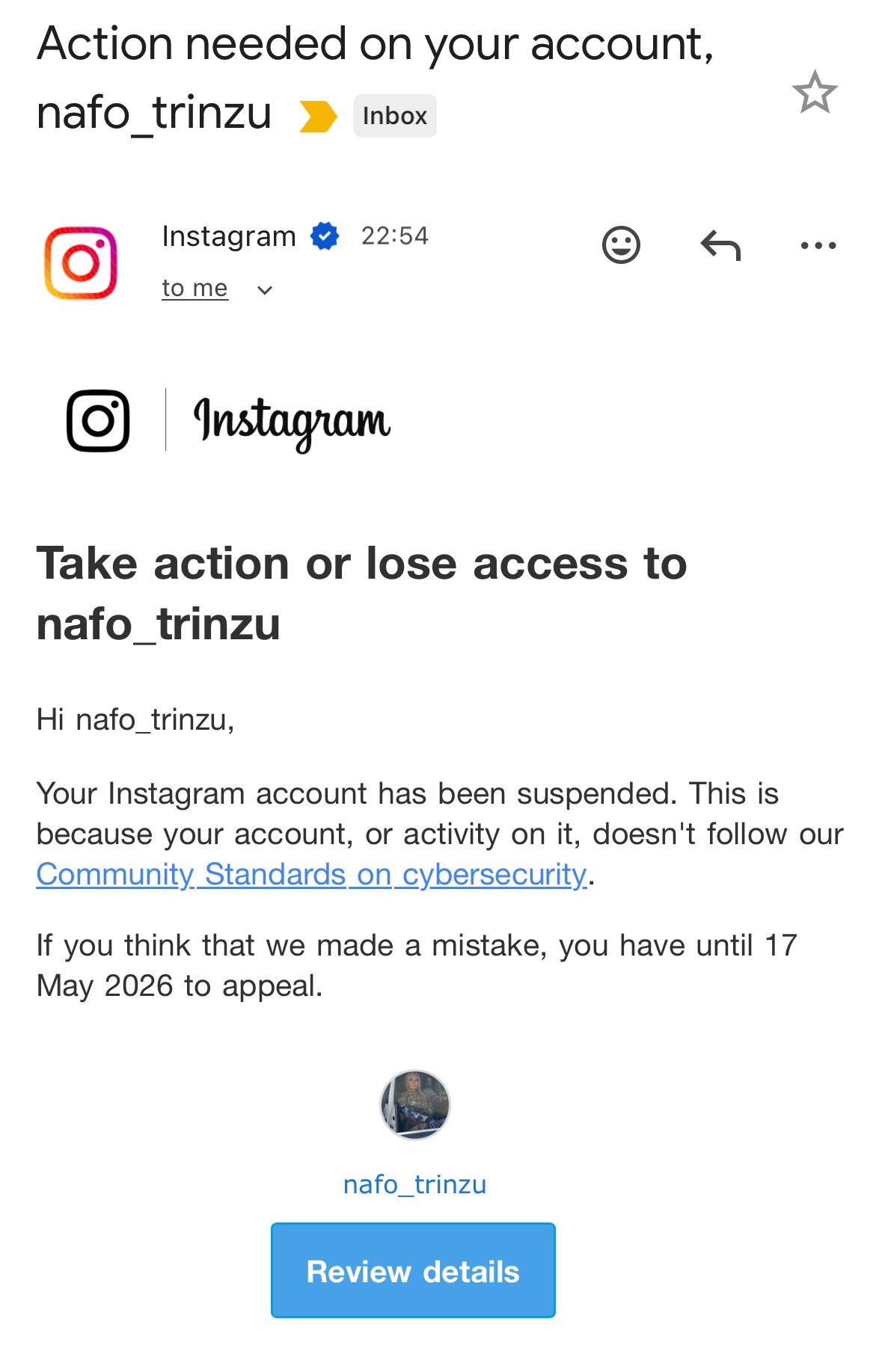Add an emoji reaction to the email
This screenshot has width=882, height=1372.
(x=621, y=244)
